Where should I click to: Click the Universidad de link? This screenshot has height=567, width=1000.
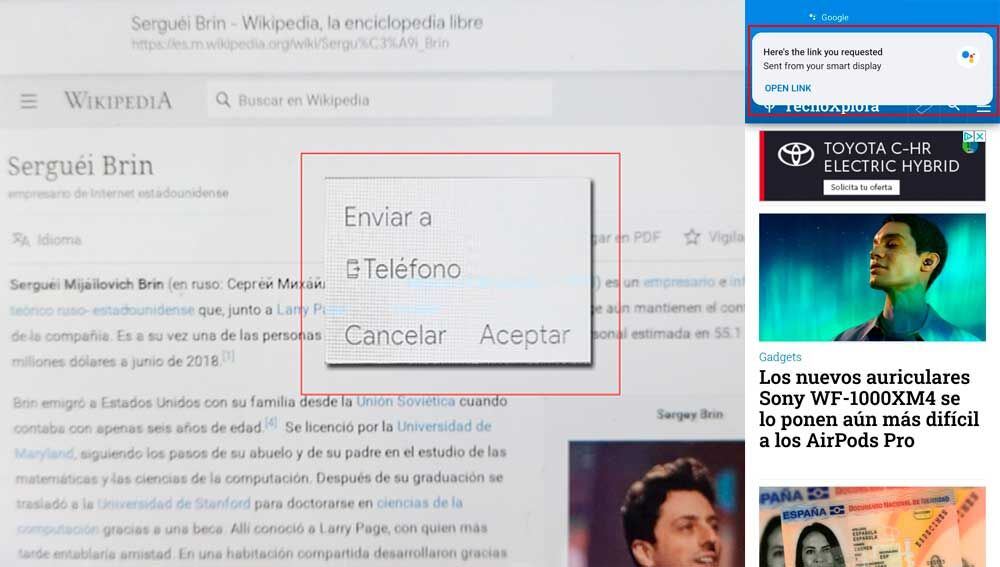tap(444, 426)
